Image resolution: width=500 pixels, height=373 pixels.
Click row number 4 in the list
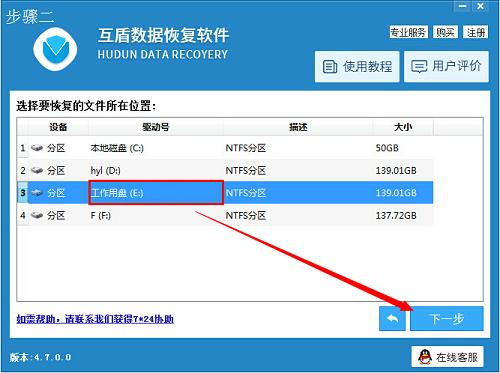tap(23, 215)
